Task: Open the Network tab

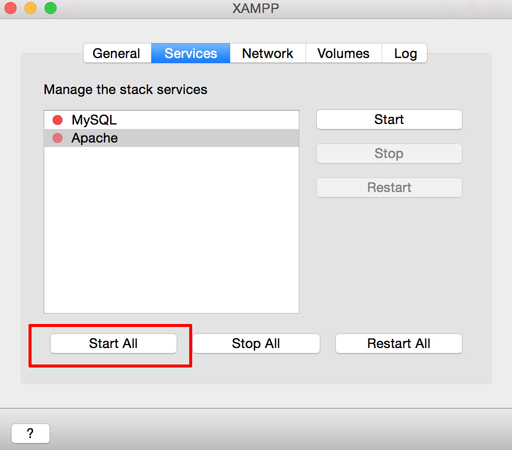Action: (x=268, y=53)
